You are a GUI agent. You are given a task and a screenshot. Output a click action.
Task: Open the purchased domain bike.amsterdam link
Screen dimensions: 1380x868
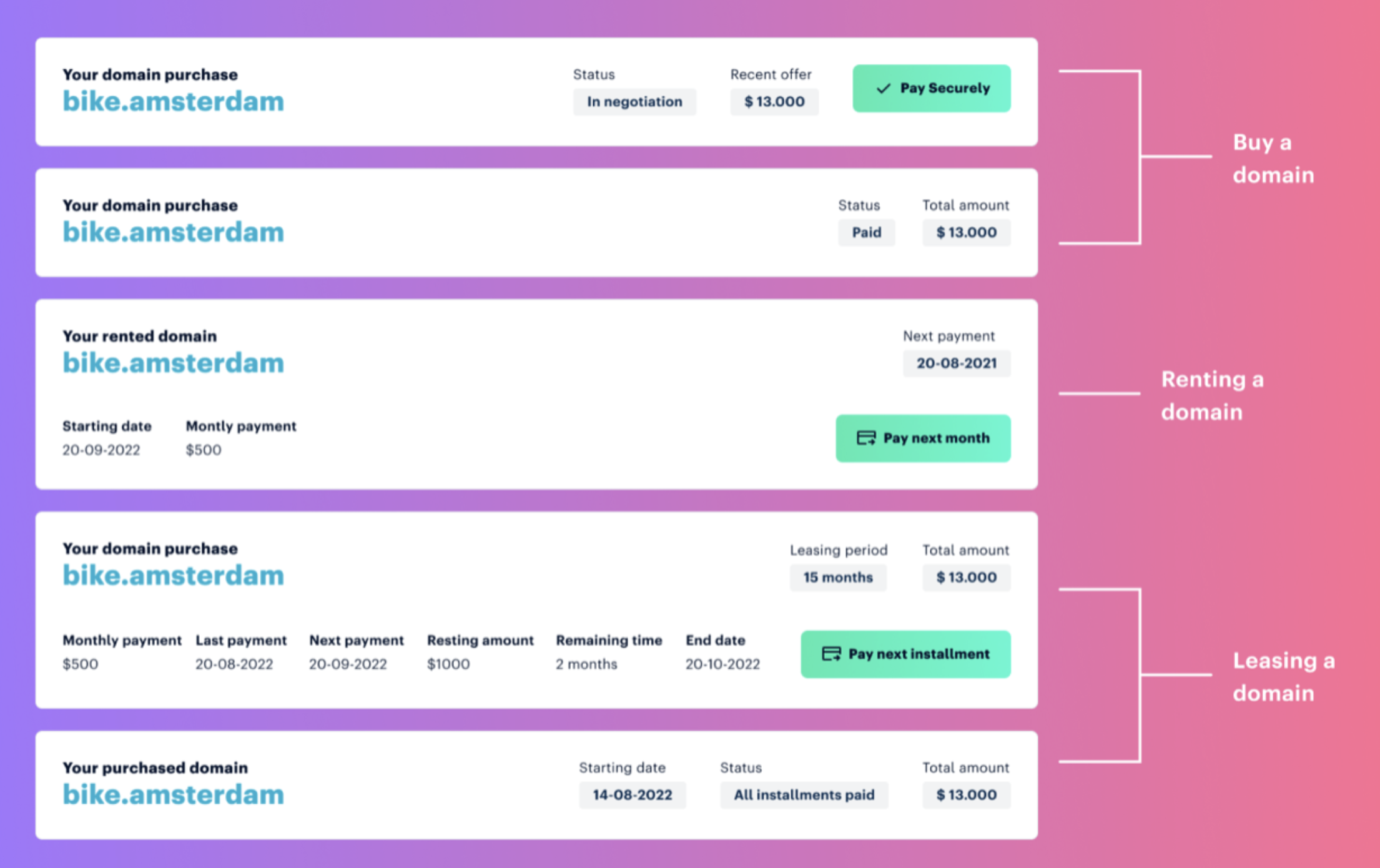tap(173, 794)
